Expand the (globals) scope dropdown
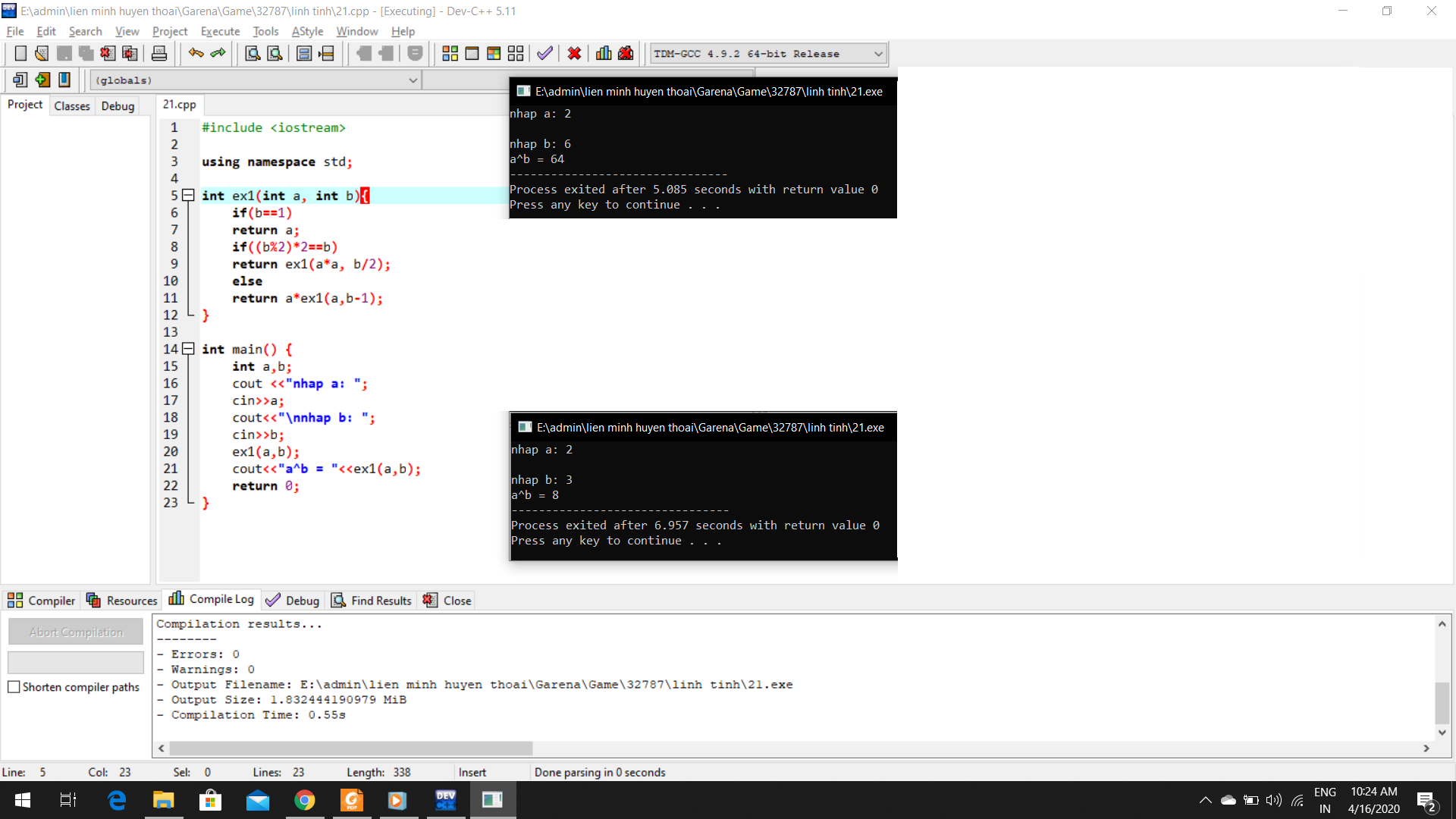 click(413, 80)
